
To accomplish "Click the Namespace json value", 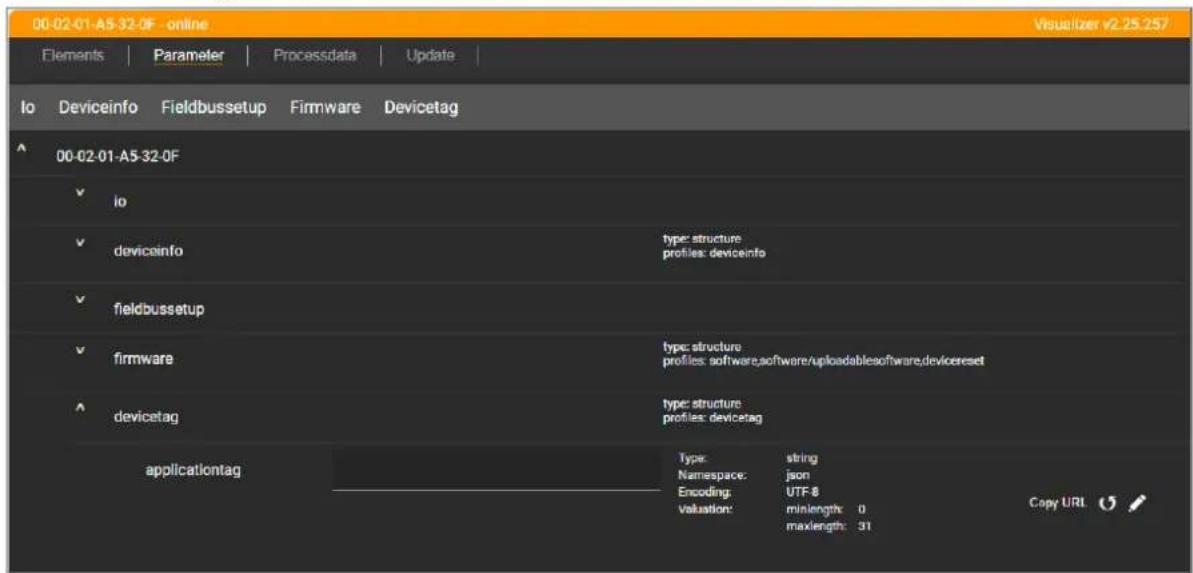I will (x=797, y=476).
